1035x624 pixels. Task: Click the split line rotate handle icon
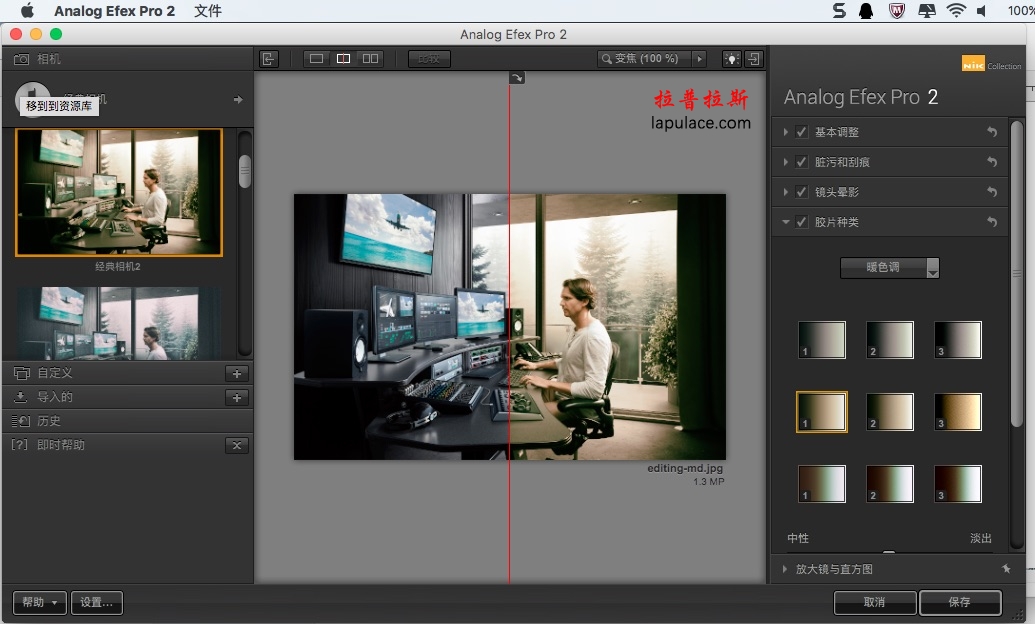[517, 78]
